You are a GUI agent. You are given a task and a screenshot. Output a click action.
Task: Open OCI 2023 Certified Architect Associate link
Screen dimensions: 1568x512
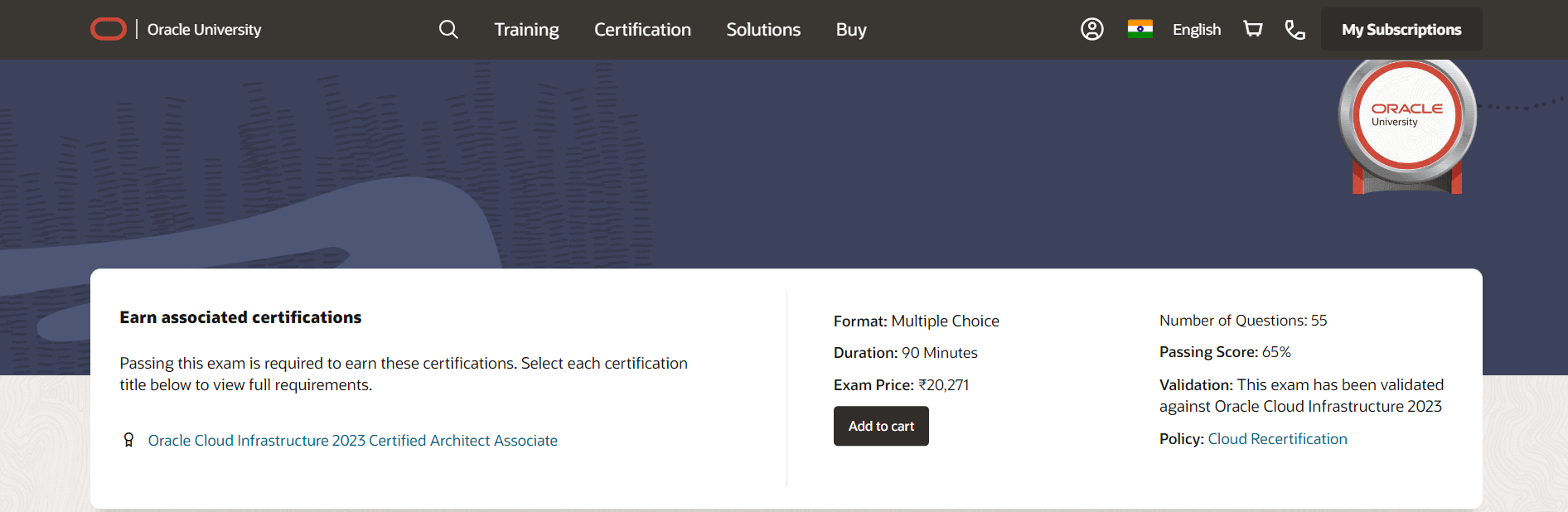point(352,441)
